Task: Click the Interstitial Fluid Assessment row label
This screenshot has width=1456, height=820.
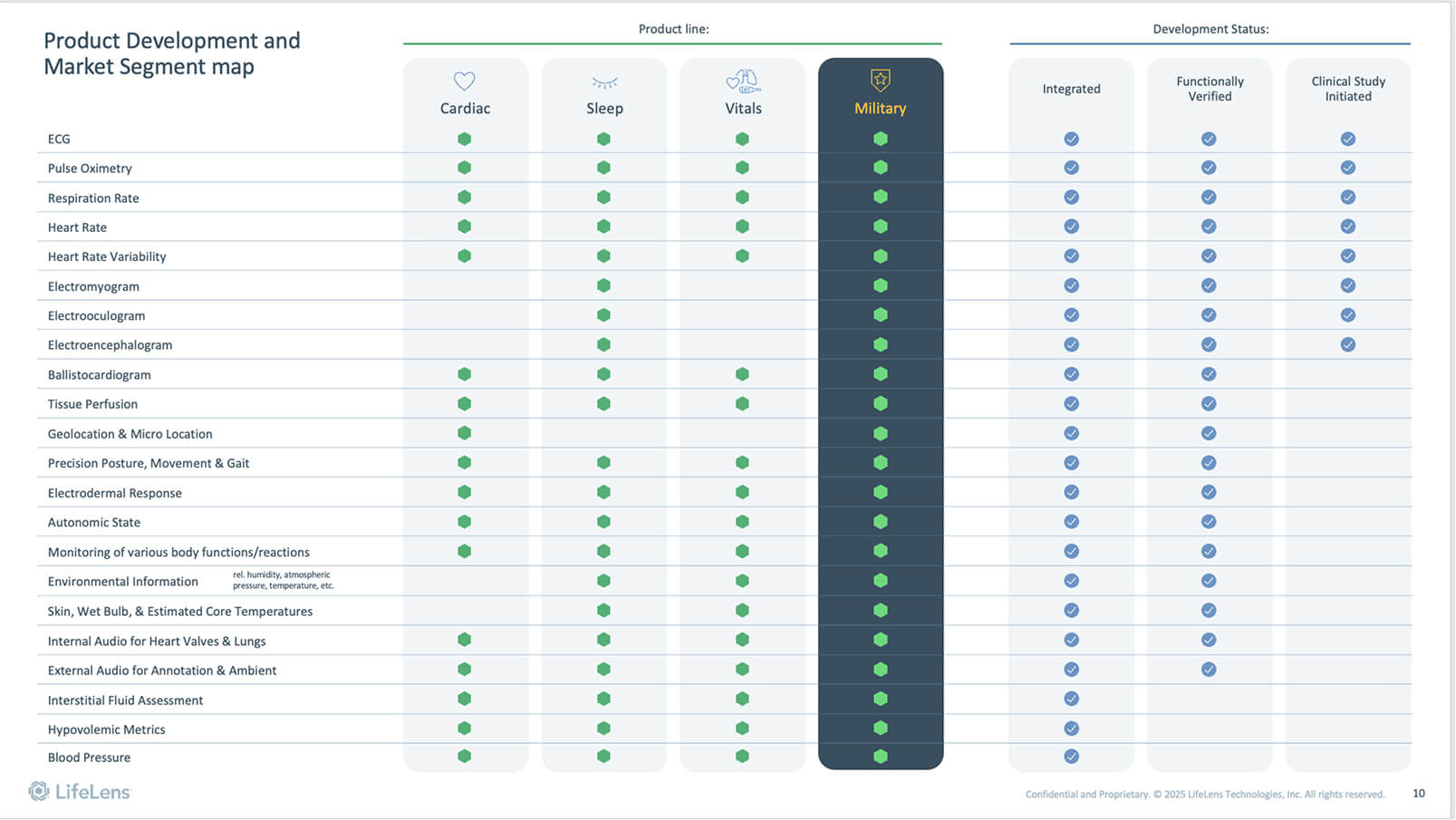Action: 125,700
